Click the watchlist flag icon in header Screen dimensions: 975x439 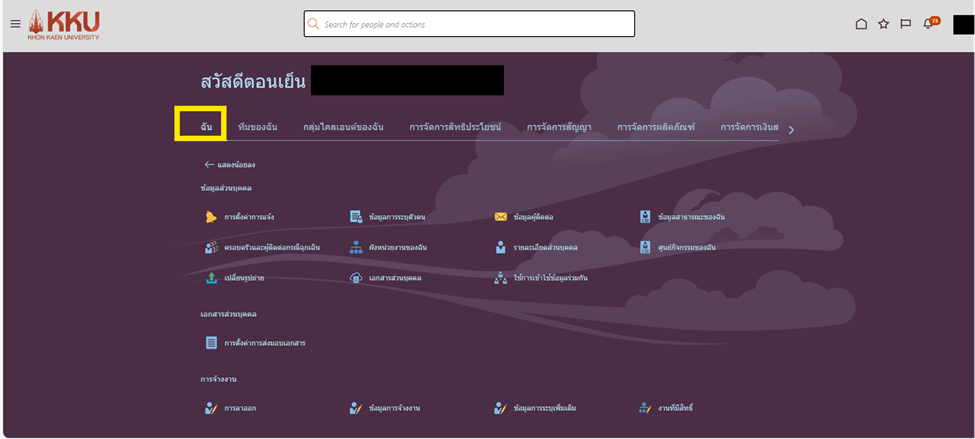click(905, 24)
